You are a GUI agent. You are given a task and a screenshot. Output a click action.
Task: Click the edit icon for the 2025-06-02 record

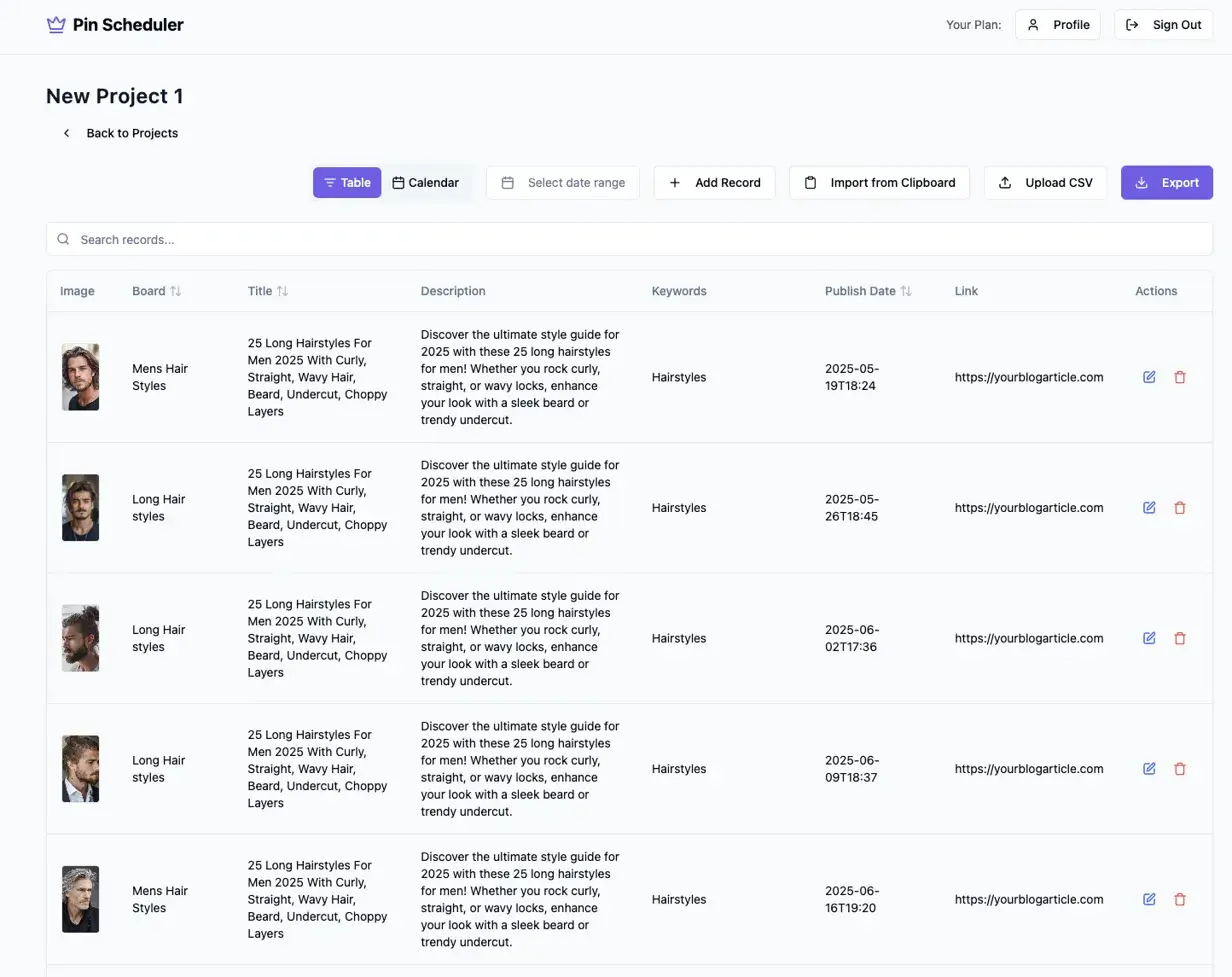click(x=1149, y=638)
